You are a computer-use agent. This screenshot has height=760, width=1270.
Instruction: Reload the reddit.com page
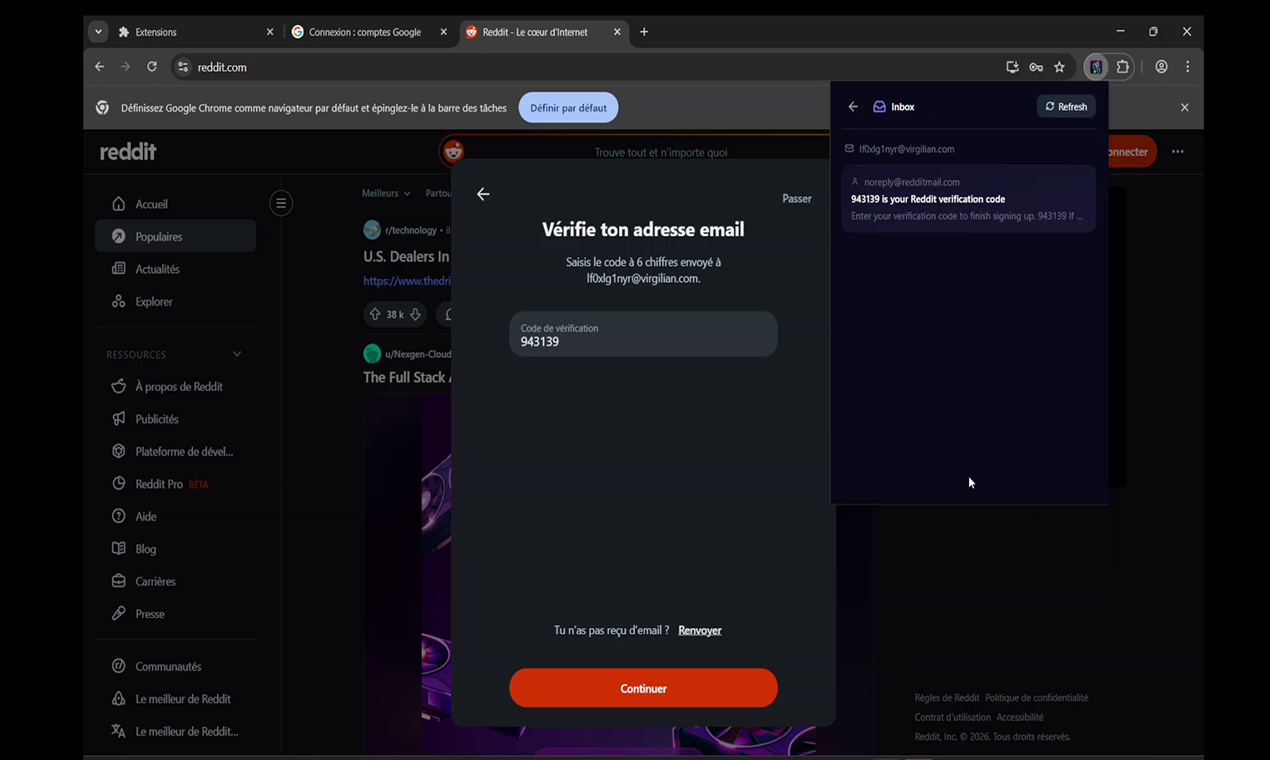(x=152, y=67)
